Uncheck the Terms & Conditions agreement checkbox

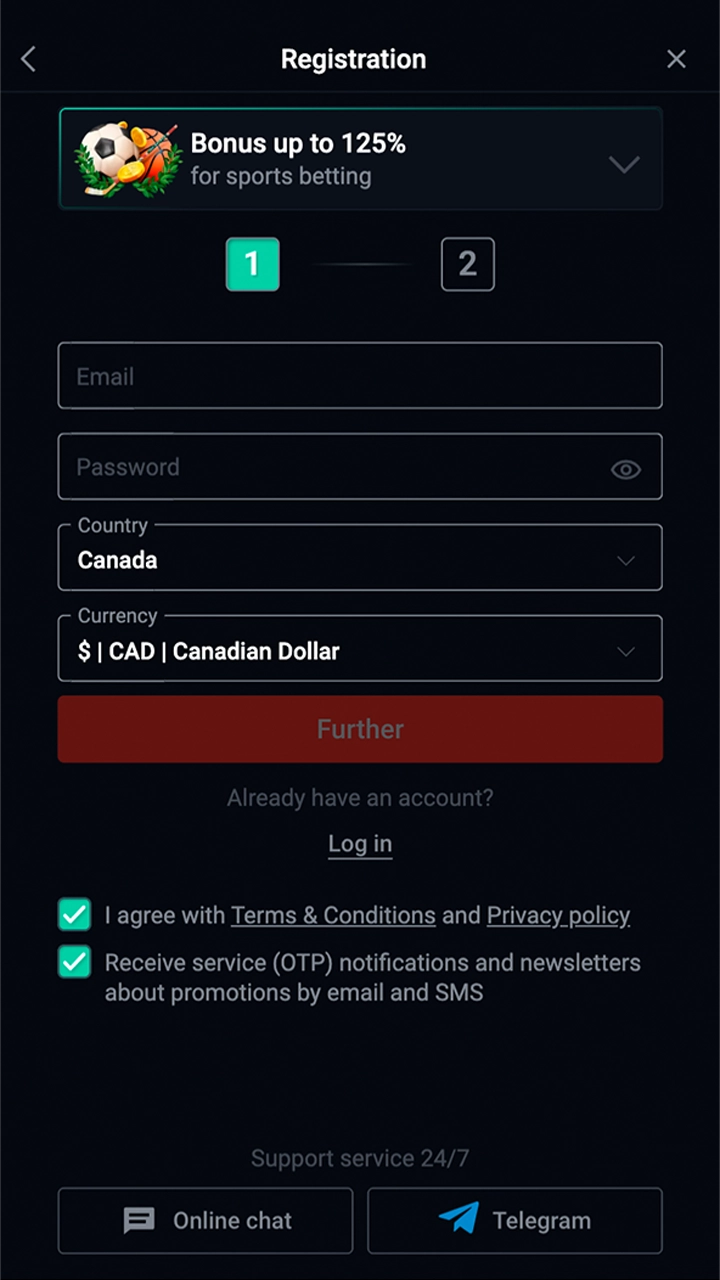click(x=75, y=914)
